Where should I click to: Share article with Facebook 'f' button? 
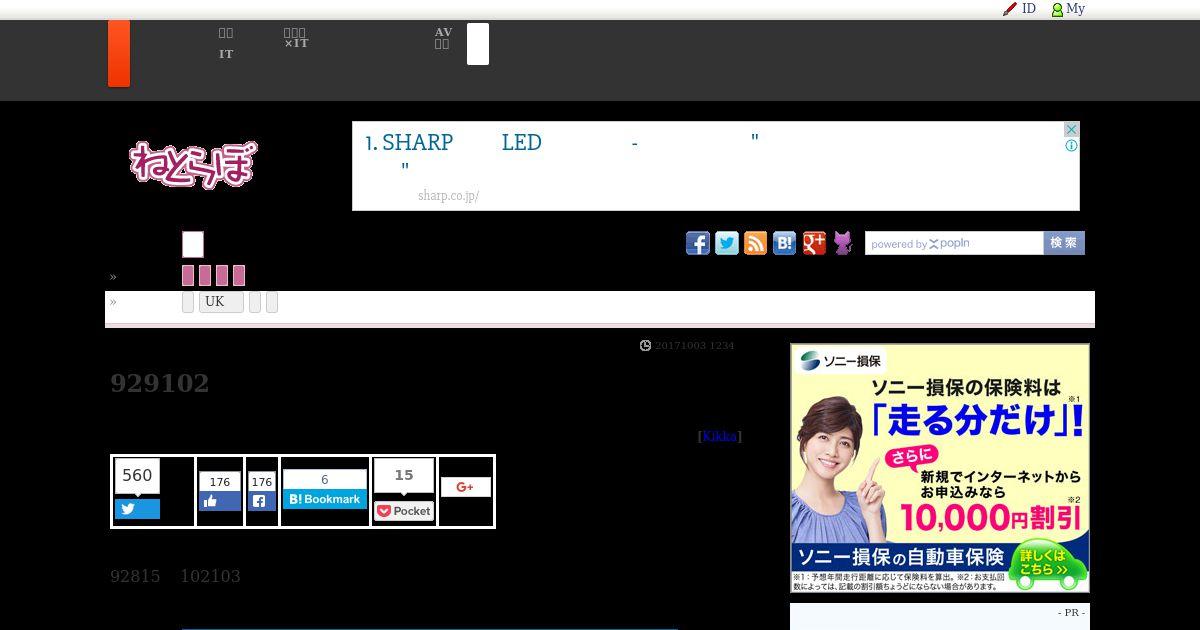click(262, 501)
